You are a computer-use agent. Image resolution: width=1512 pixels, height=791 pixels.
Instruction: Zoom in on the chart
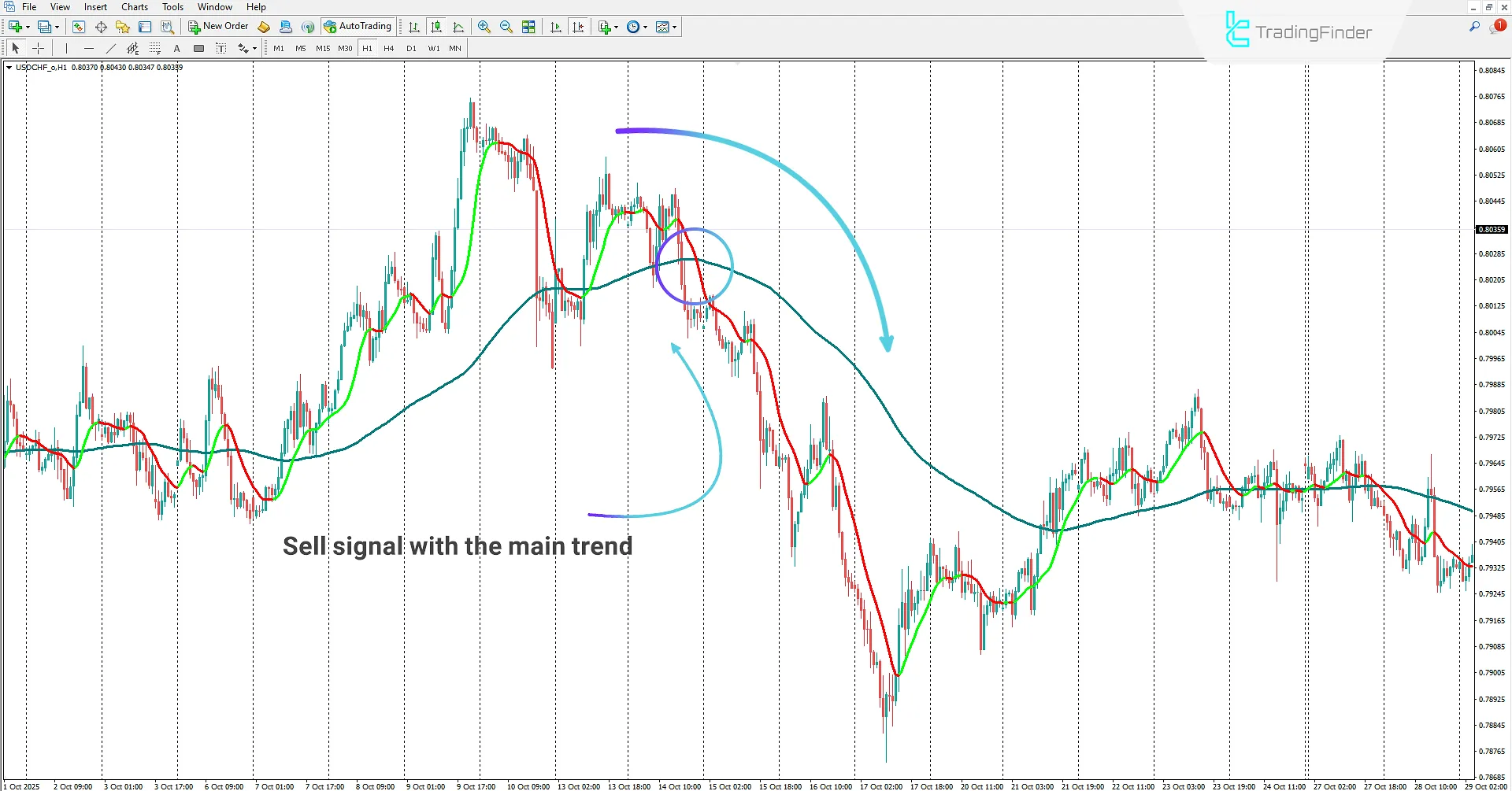[x=484, y=26]
